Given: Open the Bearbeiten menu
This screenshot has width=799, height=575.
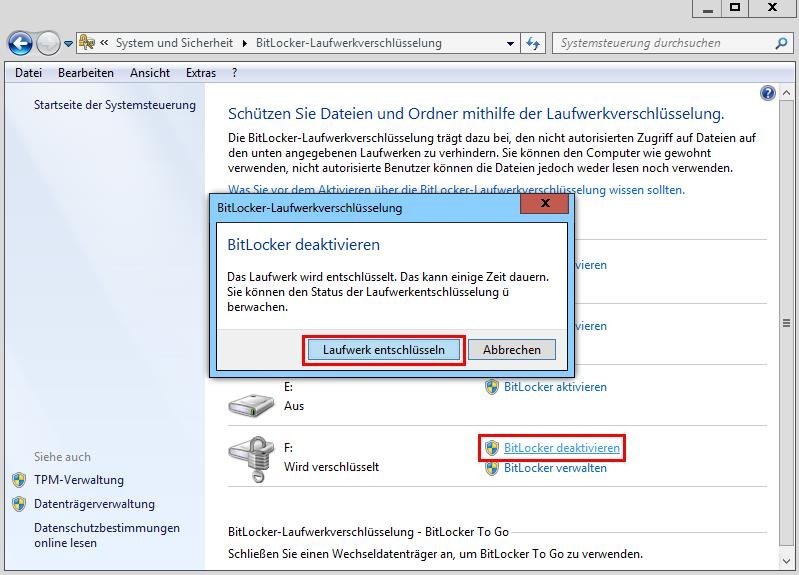Looking at the screenshot, I should coord(86,73).
